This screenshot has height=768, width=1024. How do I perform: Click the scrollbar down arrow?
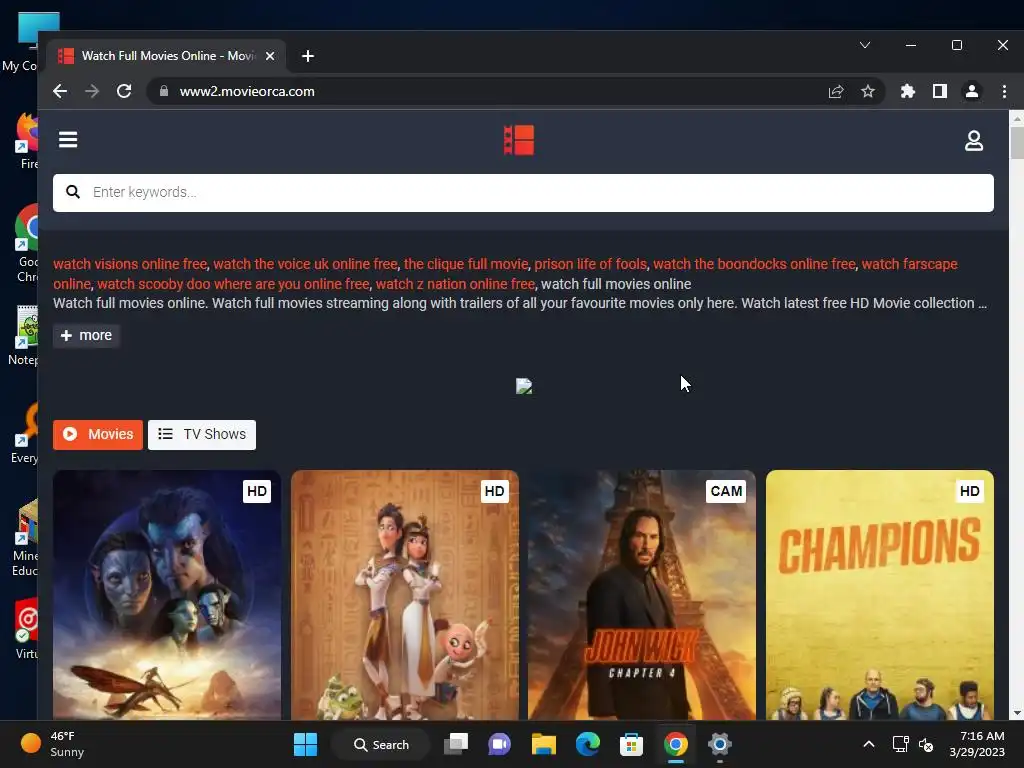[x=1017, y=713]
